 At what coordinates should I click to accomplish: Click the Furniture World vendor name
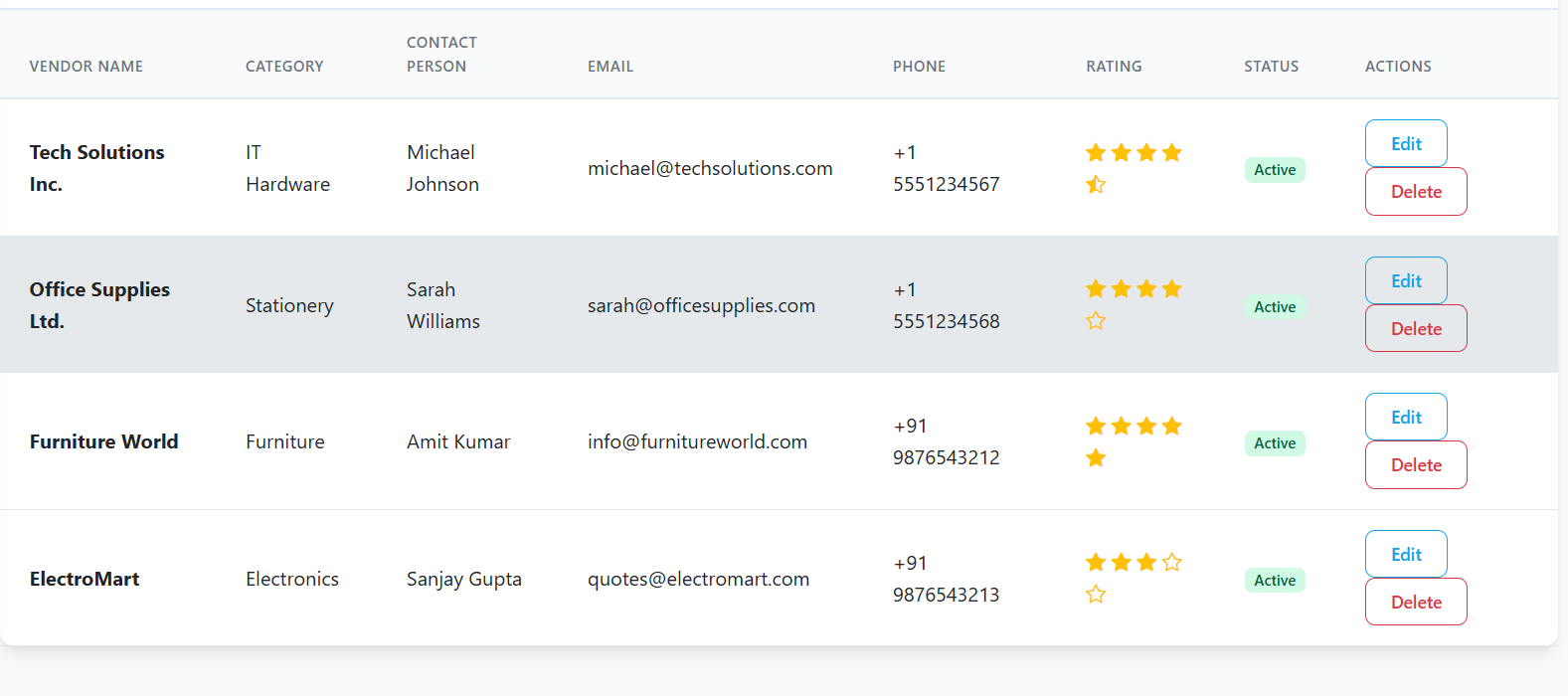104,442
